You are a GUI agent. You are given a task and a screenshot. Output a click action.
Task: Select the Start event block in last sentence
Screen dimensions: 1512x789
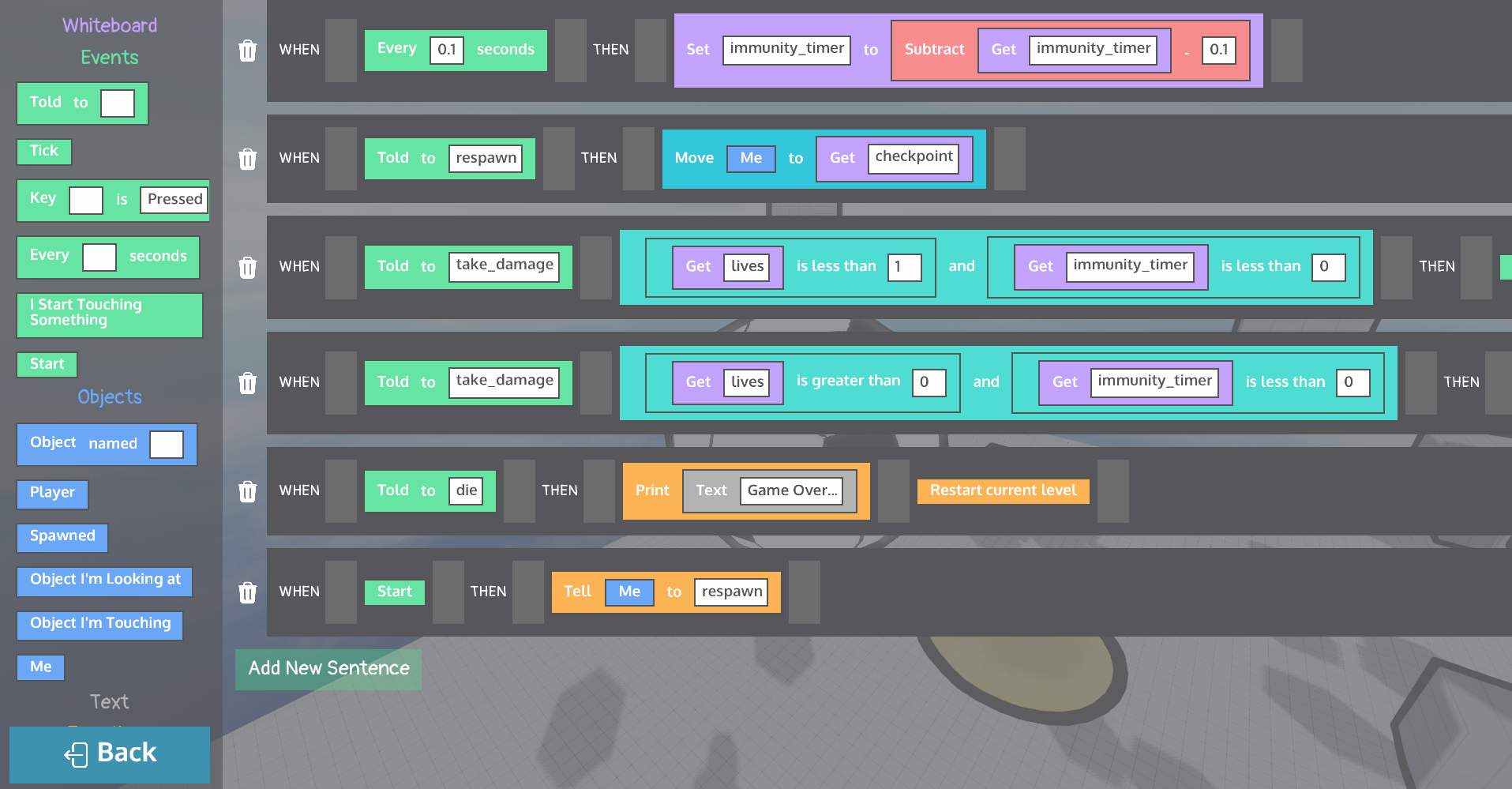pos(394,592)
